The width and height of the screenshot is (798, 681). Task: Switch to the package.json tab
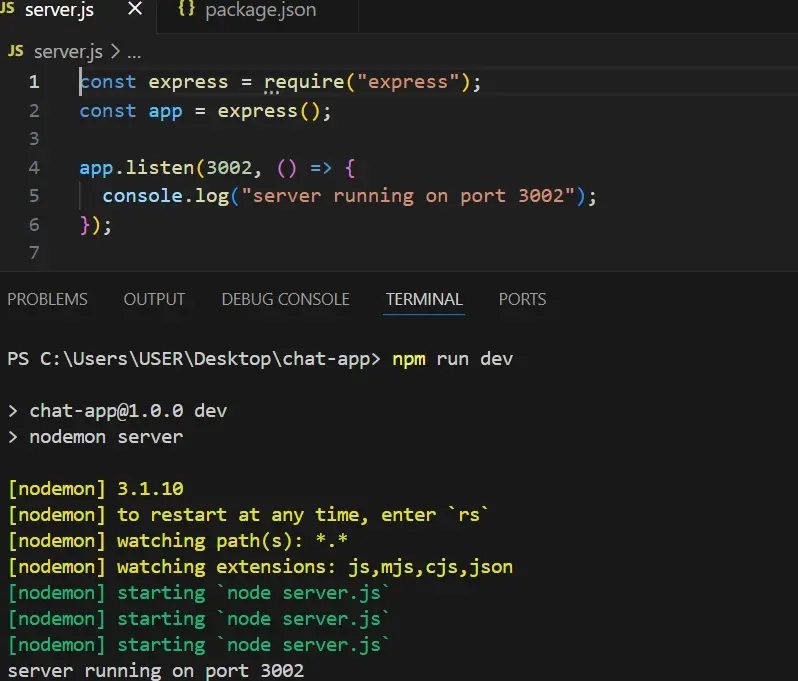pyautogui.click(x=260, y=10)
